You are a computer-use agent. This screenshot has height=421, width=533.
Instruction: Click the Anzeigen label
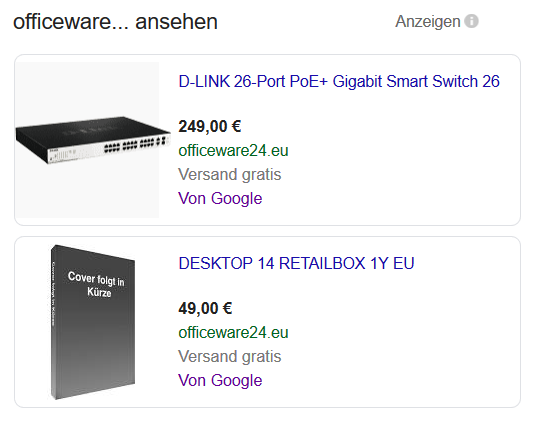tap(428, 22)
